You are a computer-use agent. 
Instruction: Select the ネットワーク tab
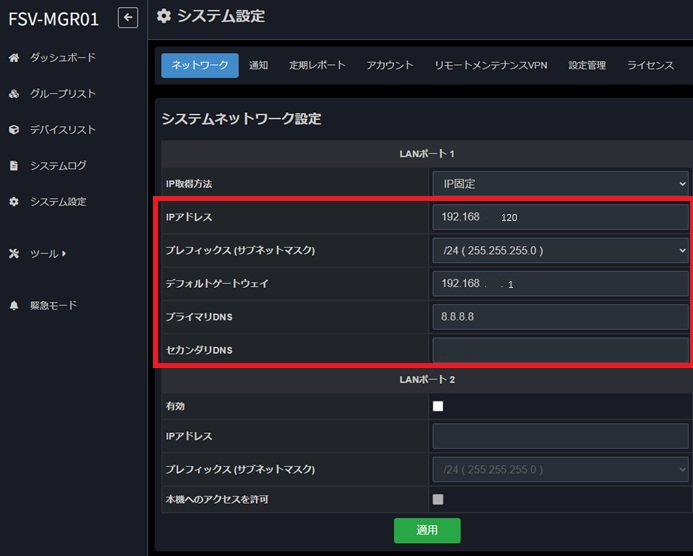pyautogui.click(x=200, y=65)
